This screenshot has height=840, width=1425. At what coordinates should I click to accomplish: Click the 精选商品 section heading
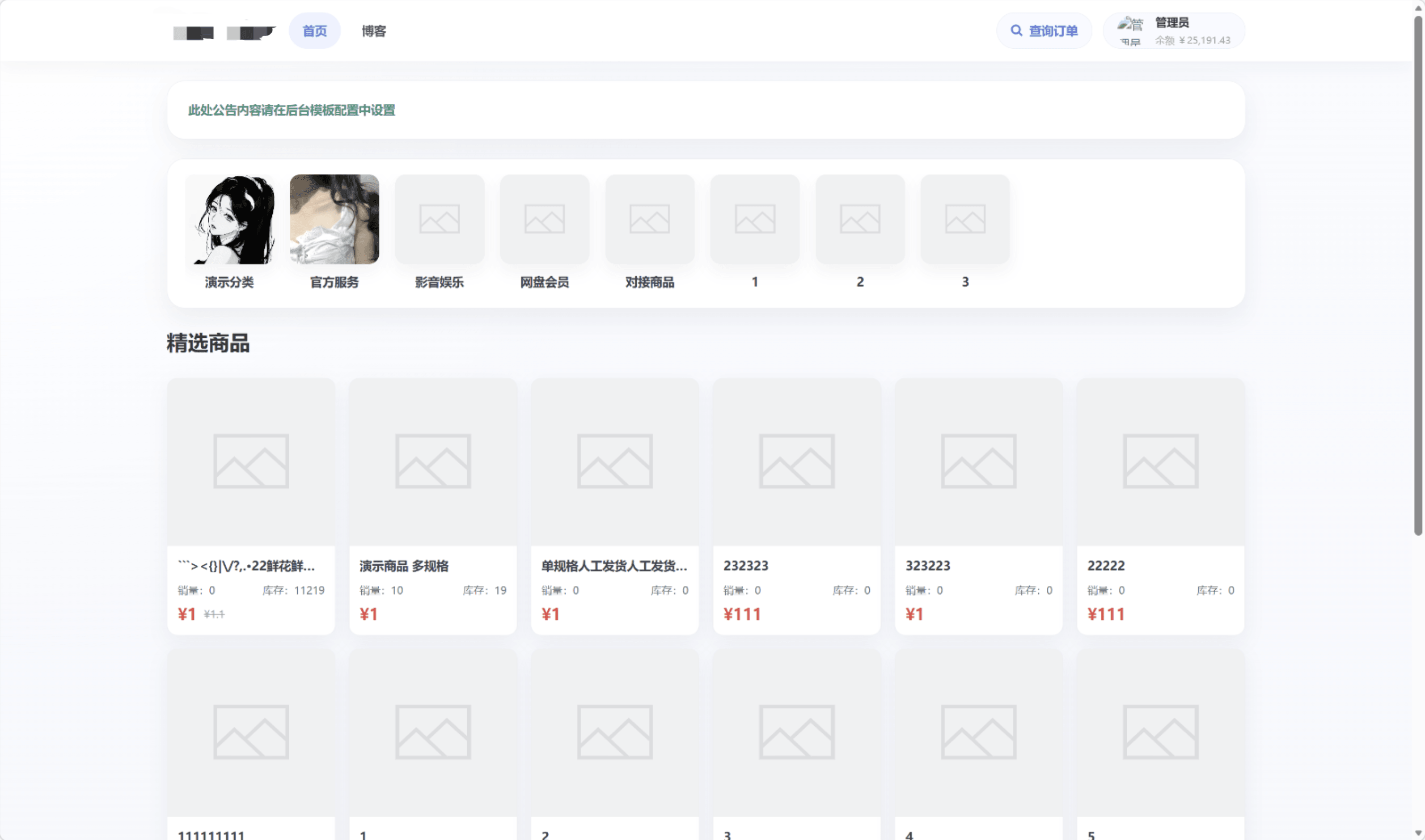[x=208, y=343]
